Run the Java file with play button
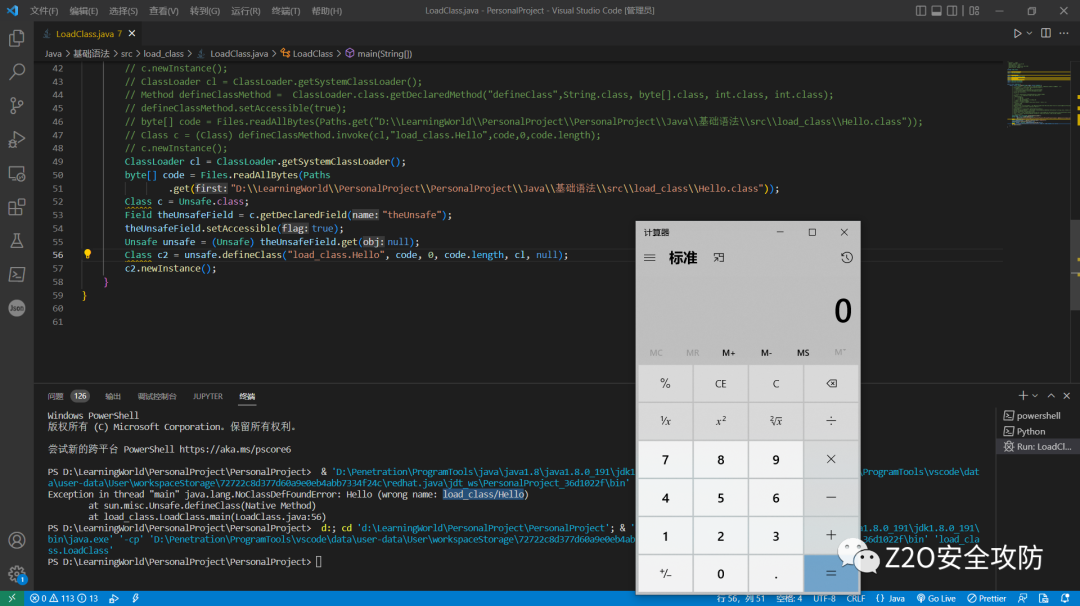This screenshot has height=606, width=1080. (x=1017, y=33)
